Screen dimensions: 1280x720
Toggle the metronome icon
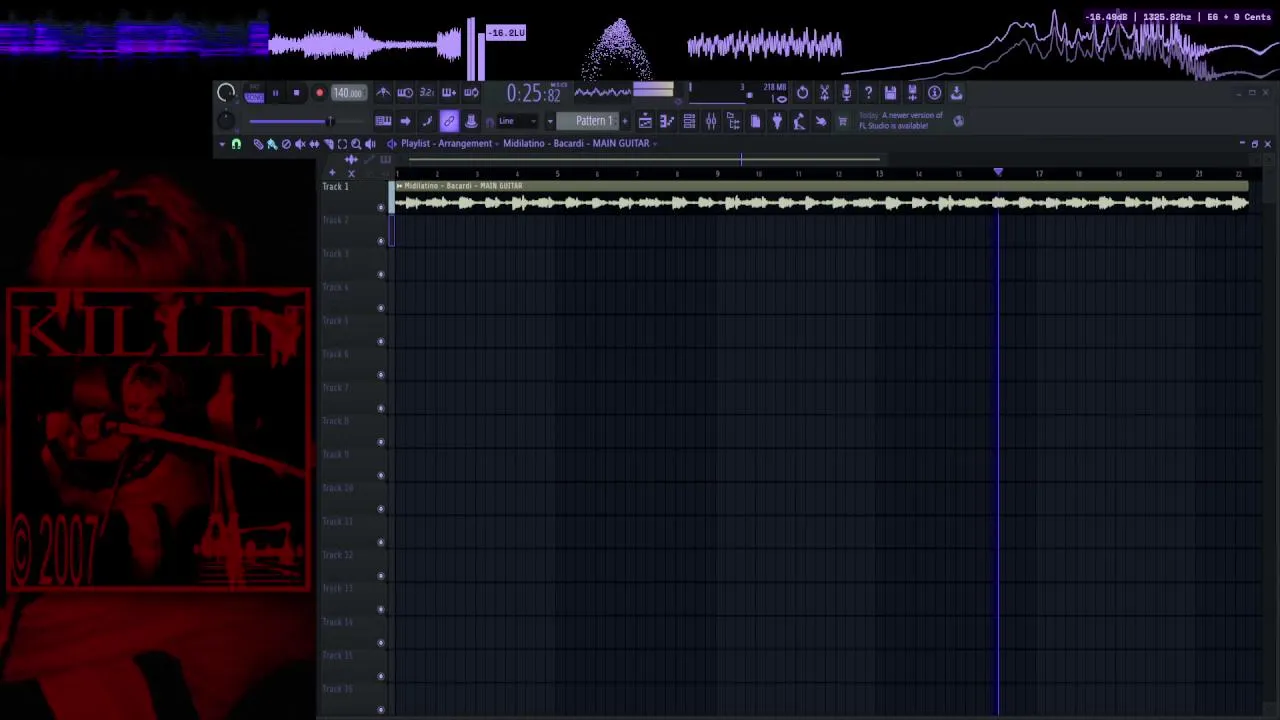click(383, 93)
